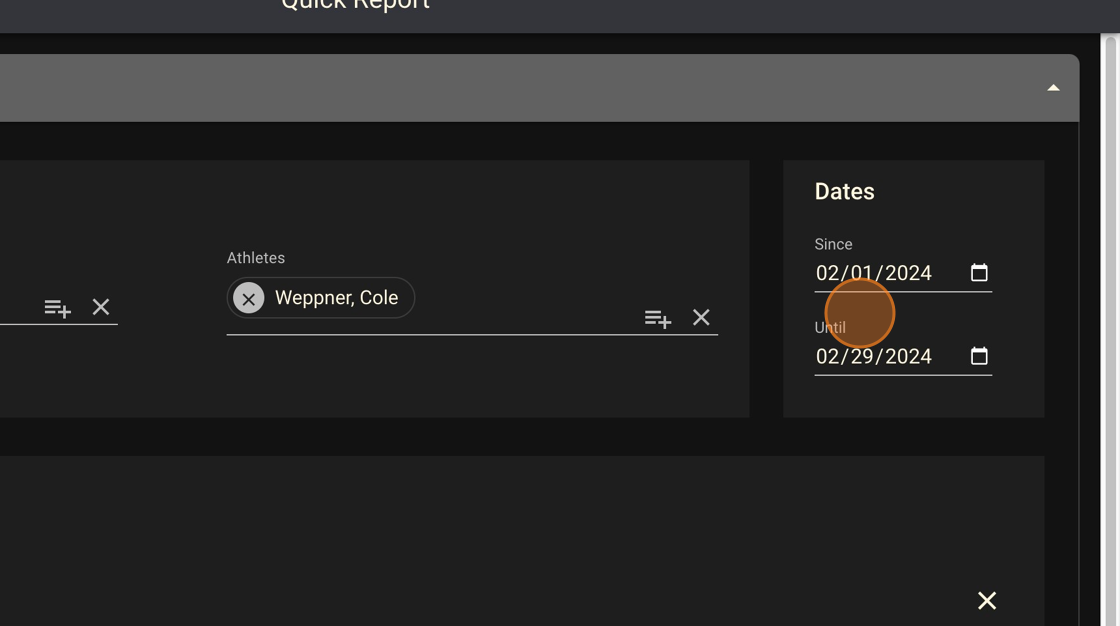Open the calendar picker for the Until date

click(979, 355)
